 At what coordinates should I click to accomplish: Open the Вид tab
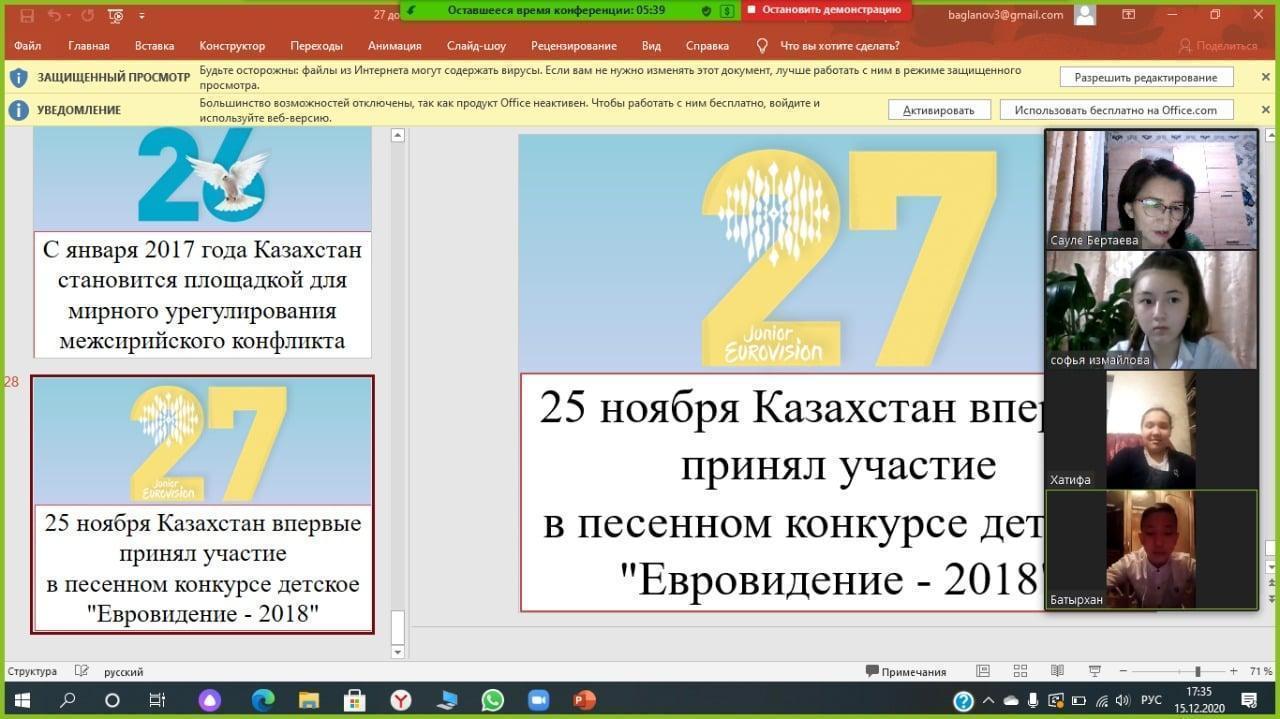tap(651, 46)
